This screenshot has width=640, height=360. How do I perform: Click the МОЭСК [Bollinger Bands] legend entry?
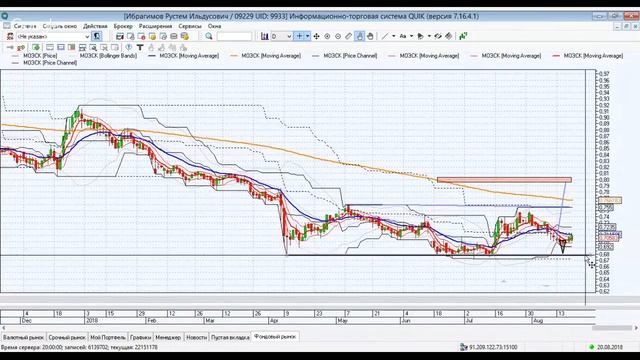(108, 56)
